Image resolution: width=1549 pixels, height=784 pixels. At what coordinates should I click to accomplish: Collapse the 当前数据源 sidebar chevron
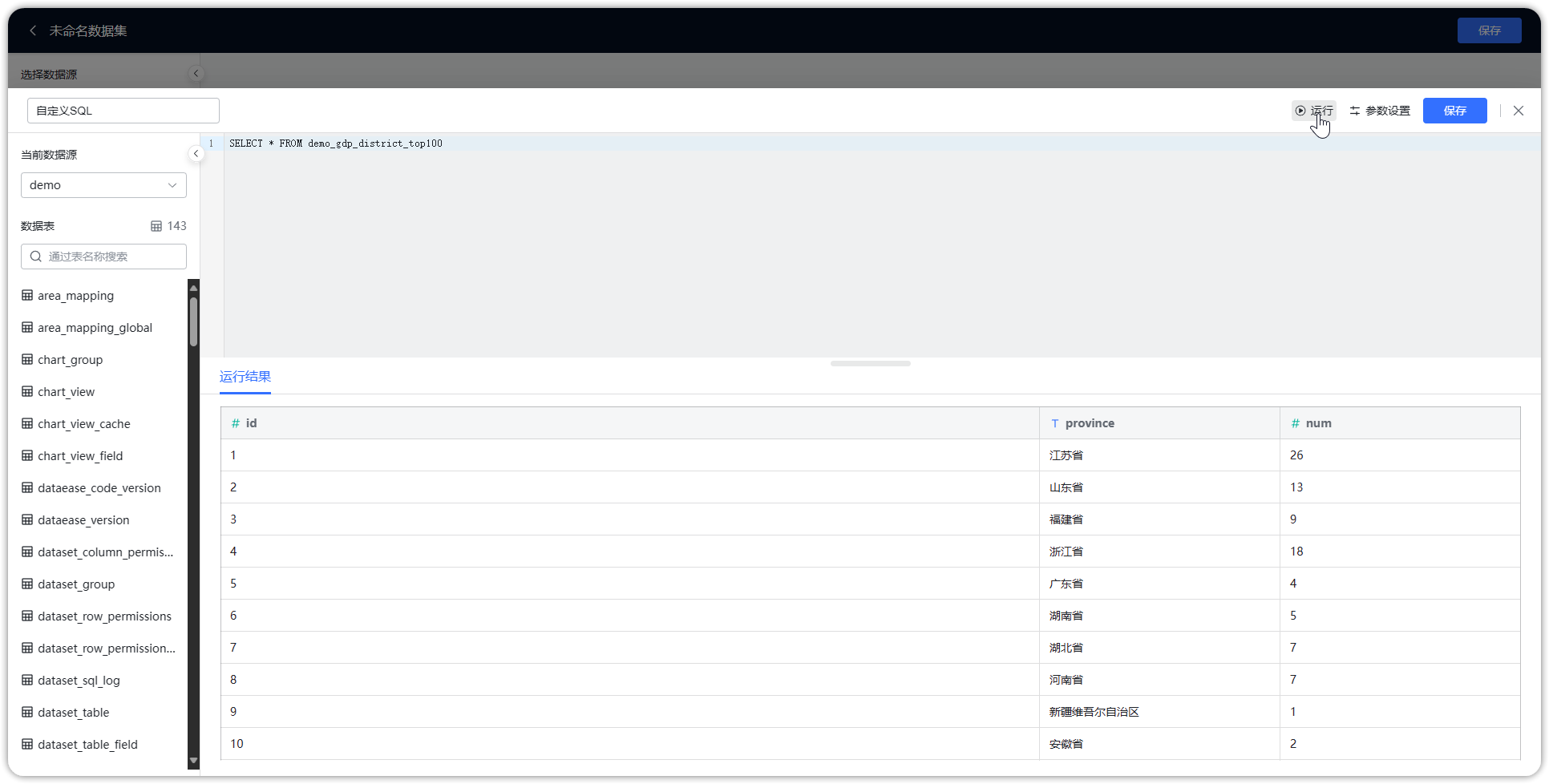click(x=196, y=153)
